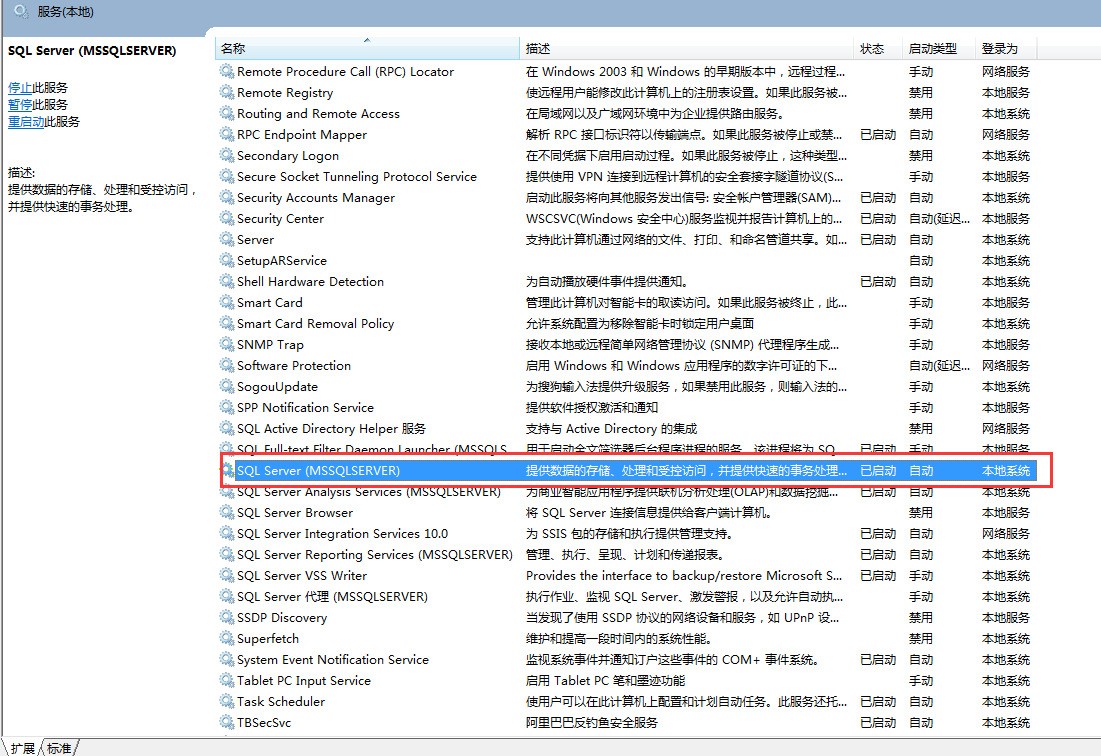Click the gear icon beside Software Protection
Image resolution: width=1101 pixels, height=756 pixels.
pos(226,365)
